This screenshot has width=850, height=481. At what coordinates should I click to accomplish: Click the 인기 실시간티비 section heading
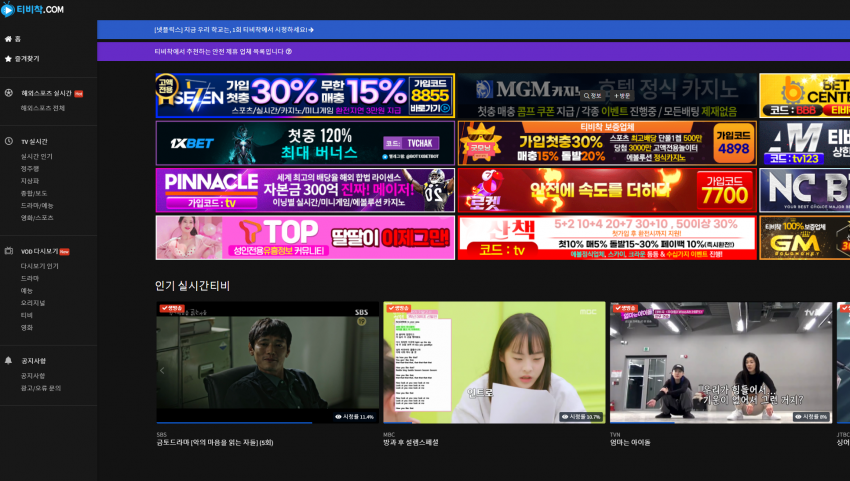click(192, 286)
